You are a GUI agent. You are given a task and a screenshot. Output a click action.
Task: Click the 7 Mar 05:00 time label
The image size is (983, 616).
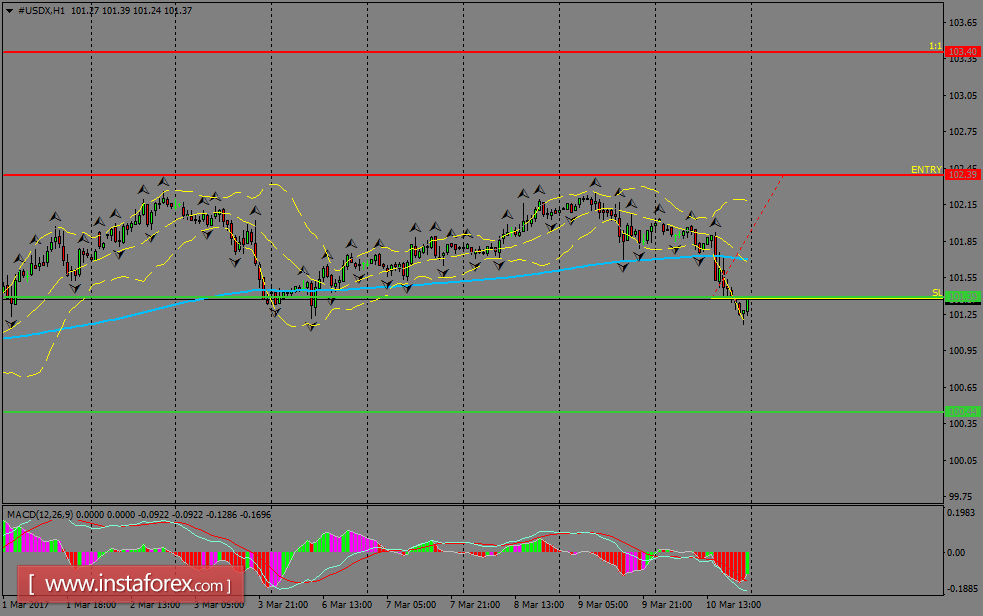411,605
